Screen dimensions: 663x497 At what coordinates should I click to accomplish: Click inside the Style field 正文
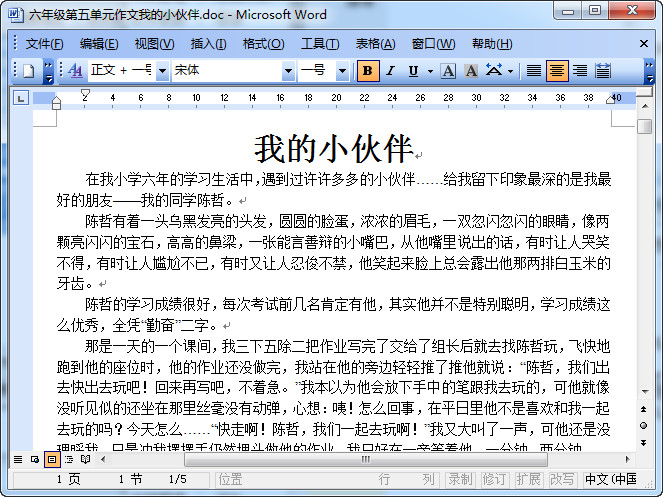pos(122,70)
